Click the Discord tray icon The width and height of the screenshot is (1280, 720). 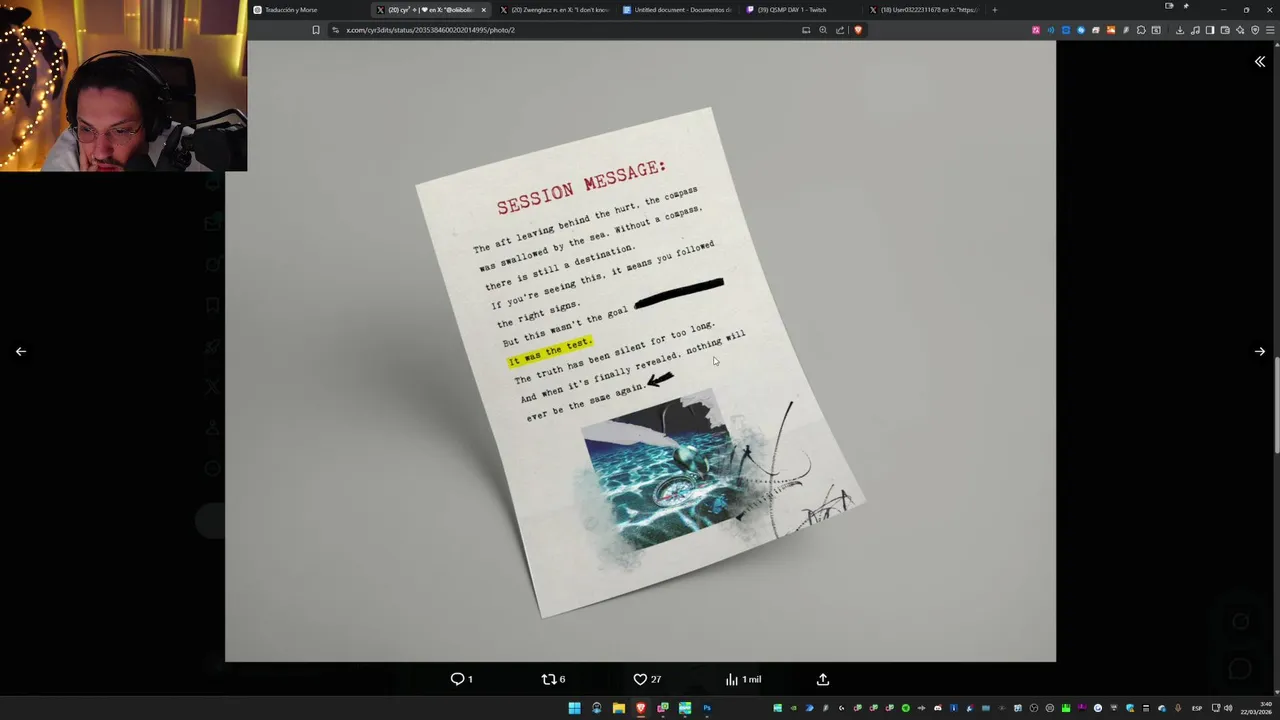(938, 708)
